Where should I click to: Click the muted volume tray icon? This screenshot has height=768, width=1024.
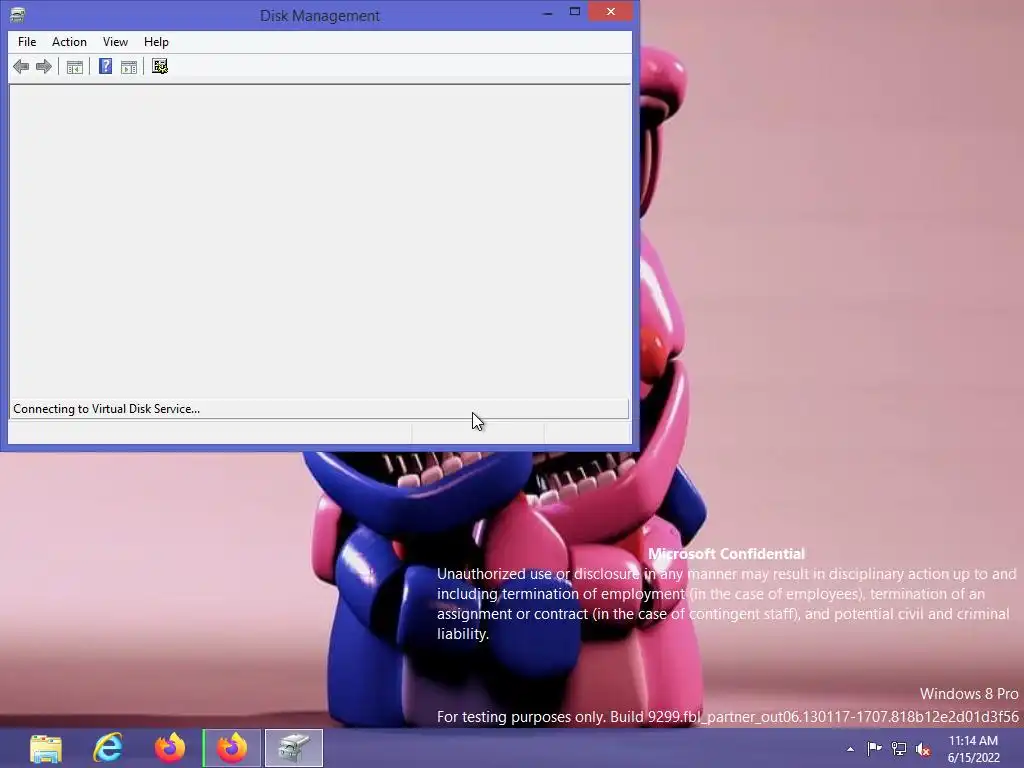pyautogui.click(x=923, y=749)
